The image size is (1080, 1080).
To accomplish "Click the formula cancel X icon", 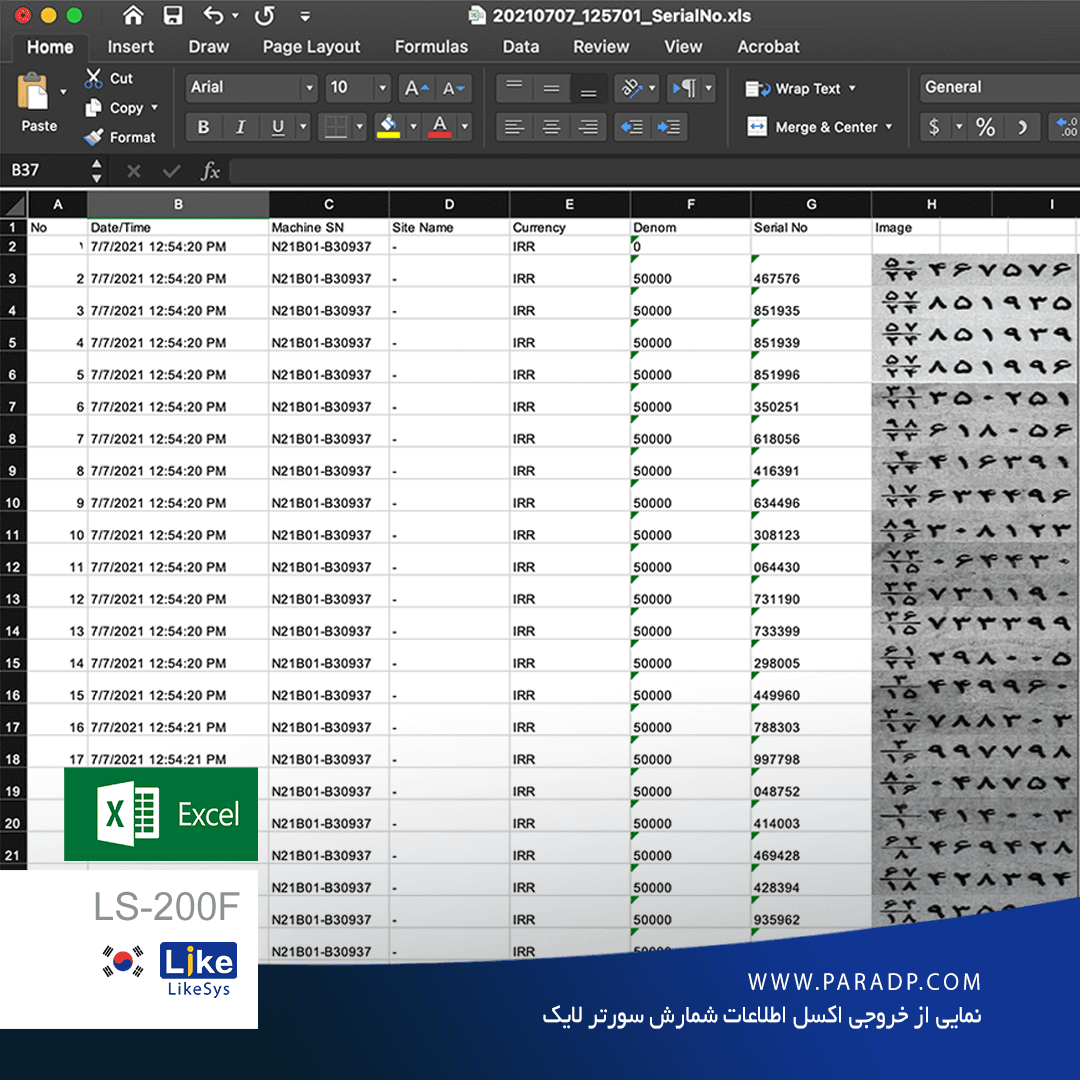I will pyautogui.click(x=134, y=171).
